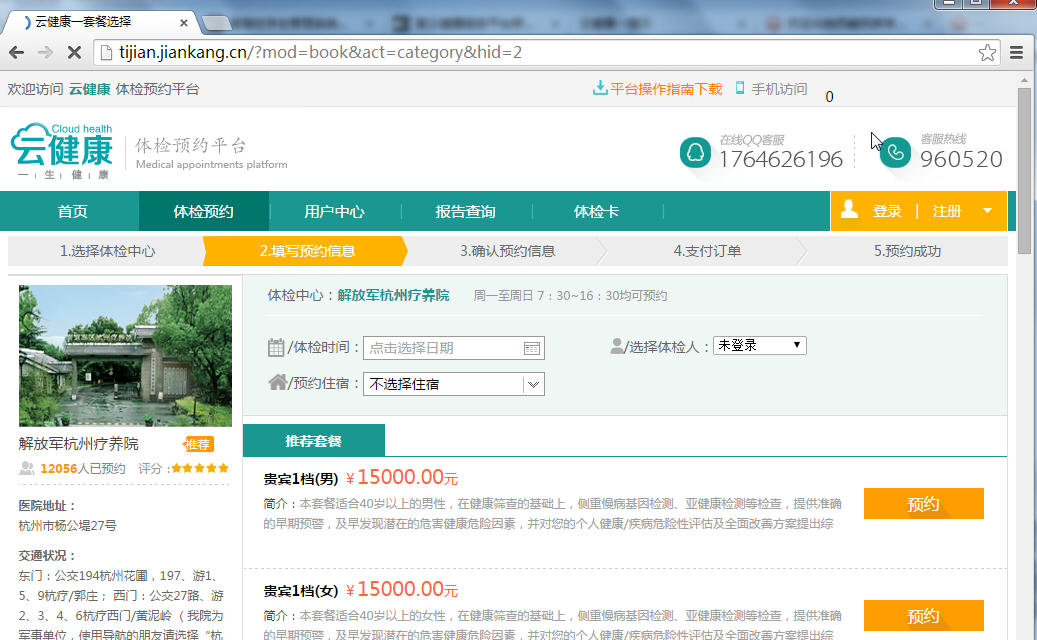This screenshot has width=1037, height=640.
Task: Open the 体检预约 navigation tab
Action: click(x=204, y=212)
